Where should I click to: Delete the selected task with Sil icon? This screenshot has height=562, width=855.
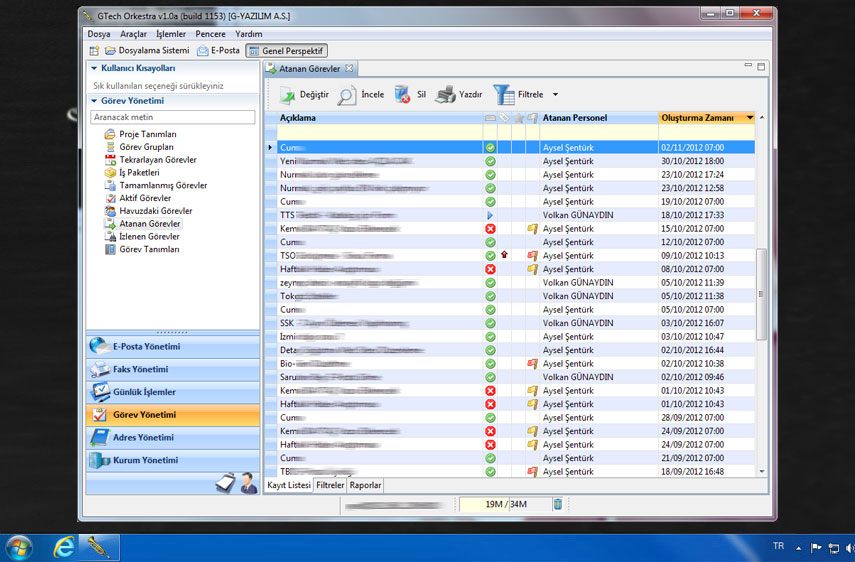pyautogui.click(x=402, y=95)
